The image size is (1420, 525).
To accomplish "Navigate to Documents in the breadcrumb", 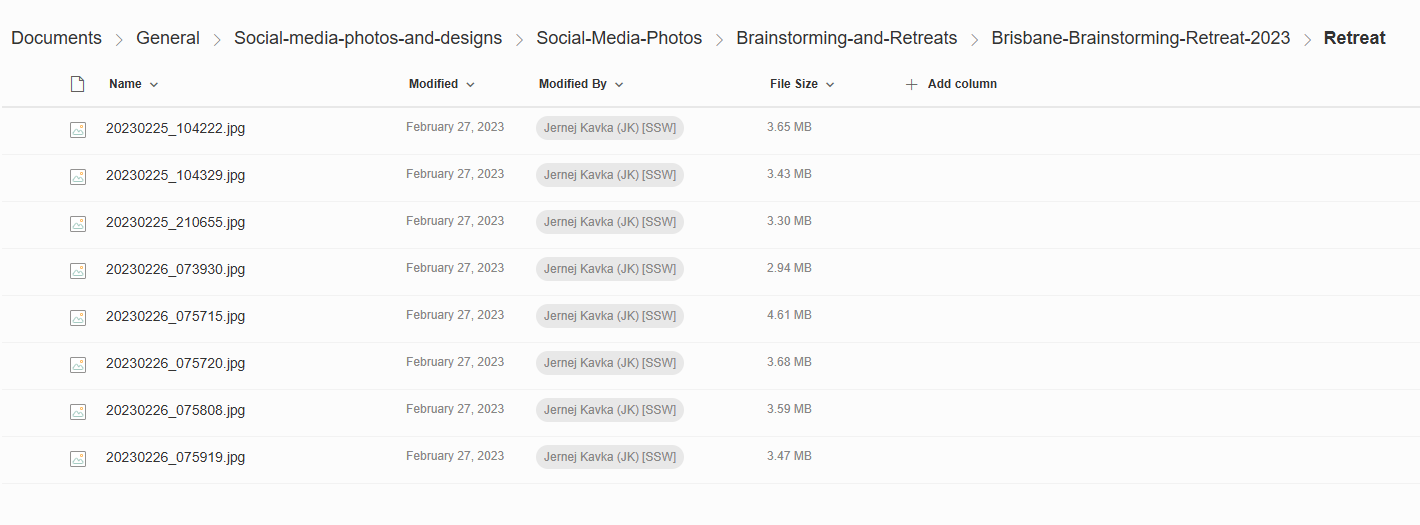I will (56, 38).
